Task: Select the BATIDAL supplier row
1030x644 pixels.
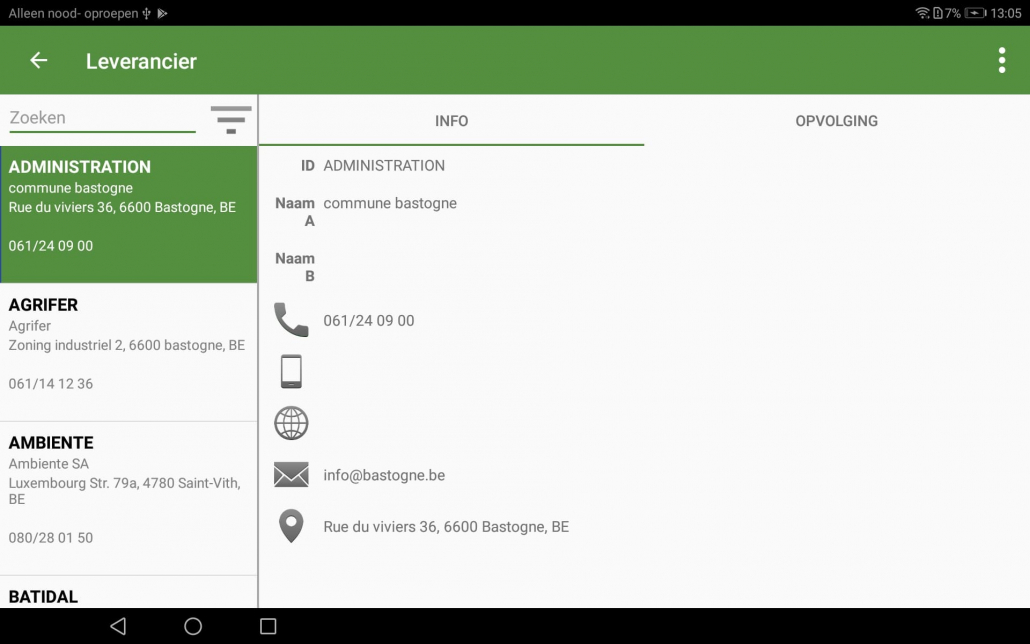Action: [129, 592]
